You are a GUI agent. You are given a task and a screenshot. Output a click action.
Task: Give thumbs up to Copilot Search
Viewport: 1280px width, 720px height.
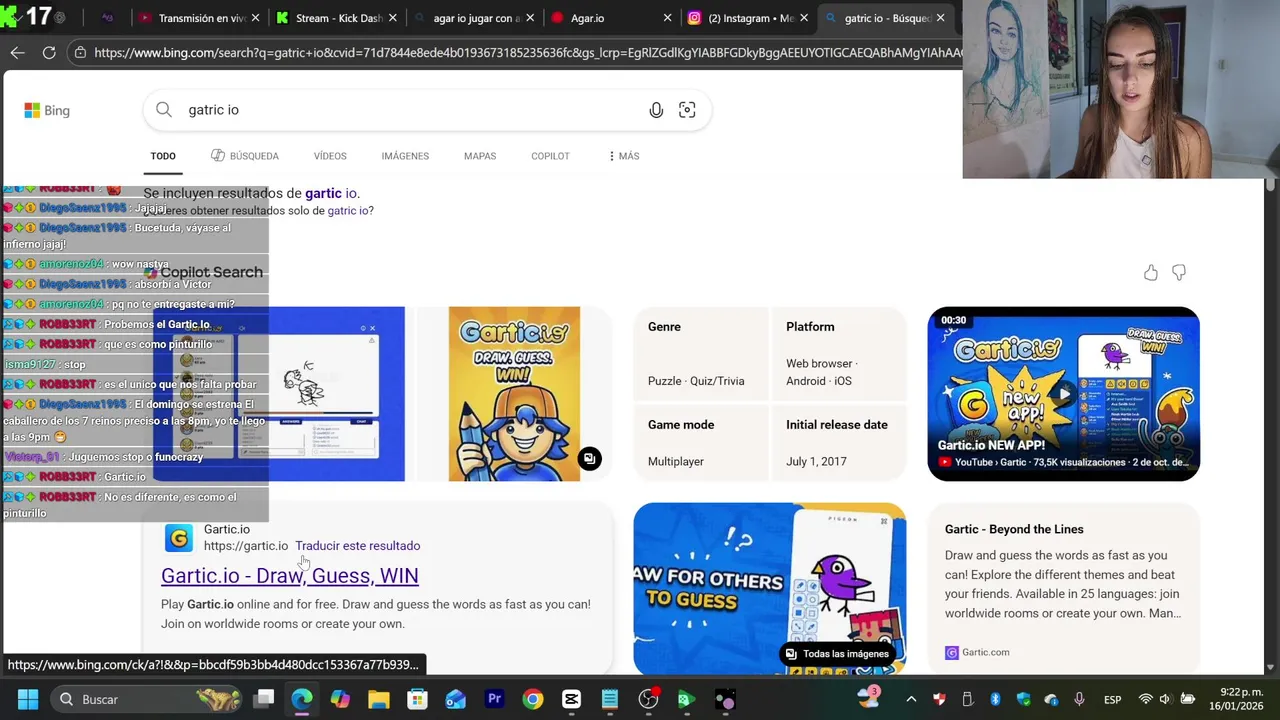tap(1151, 272)
